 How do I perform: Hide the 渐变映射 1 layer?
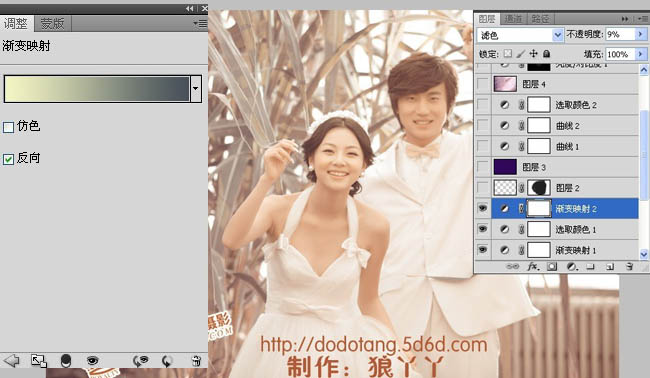[483, 250]
